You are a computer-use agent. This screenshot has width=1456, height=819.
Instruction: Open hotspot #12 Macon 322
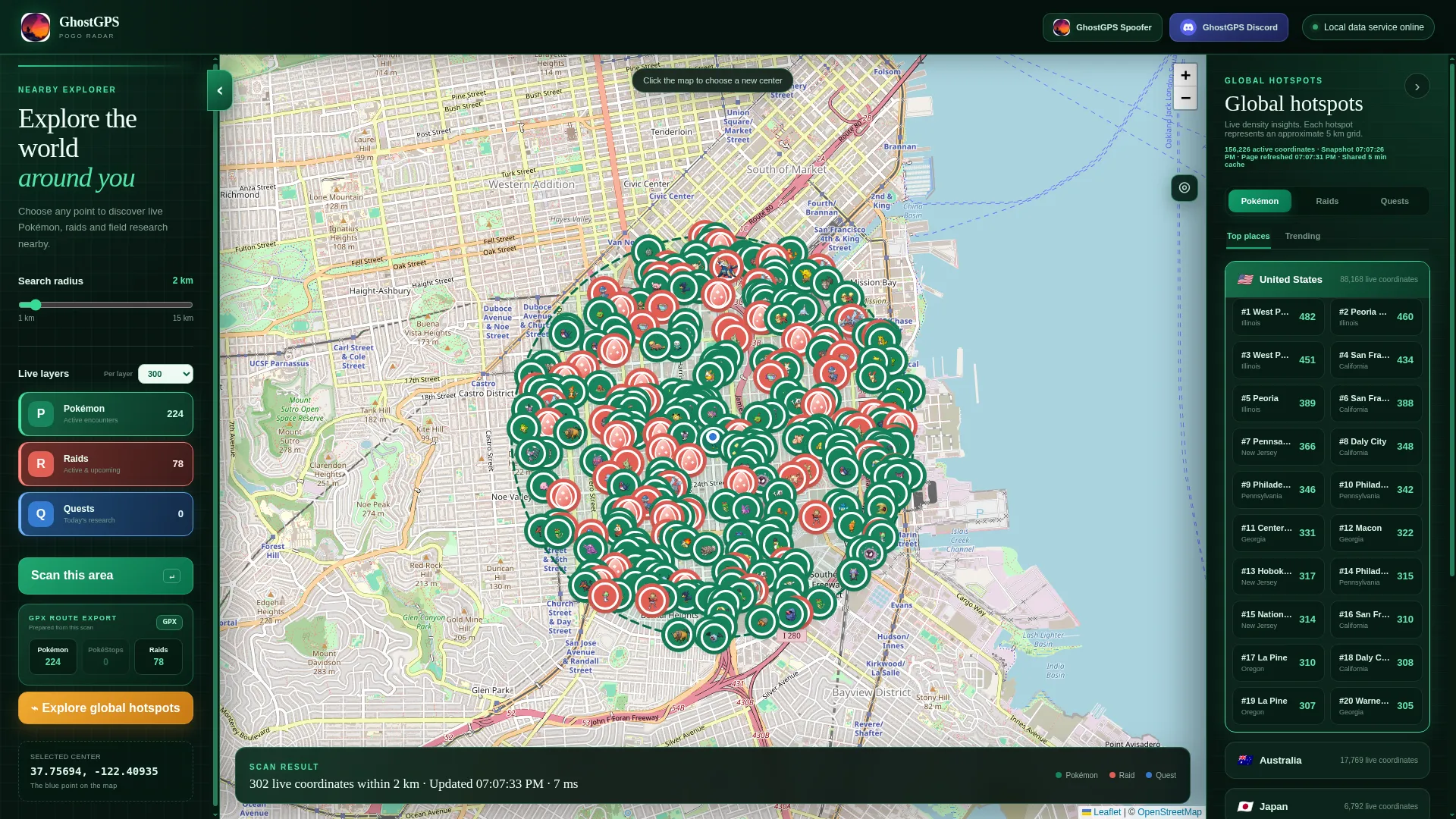pyautogui.click(x=1376, y=533)
